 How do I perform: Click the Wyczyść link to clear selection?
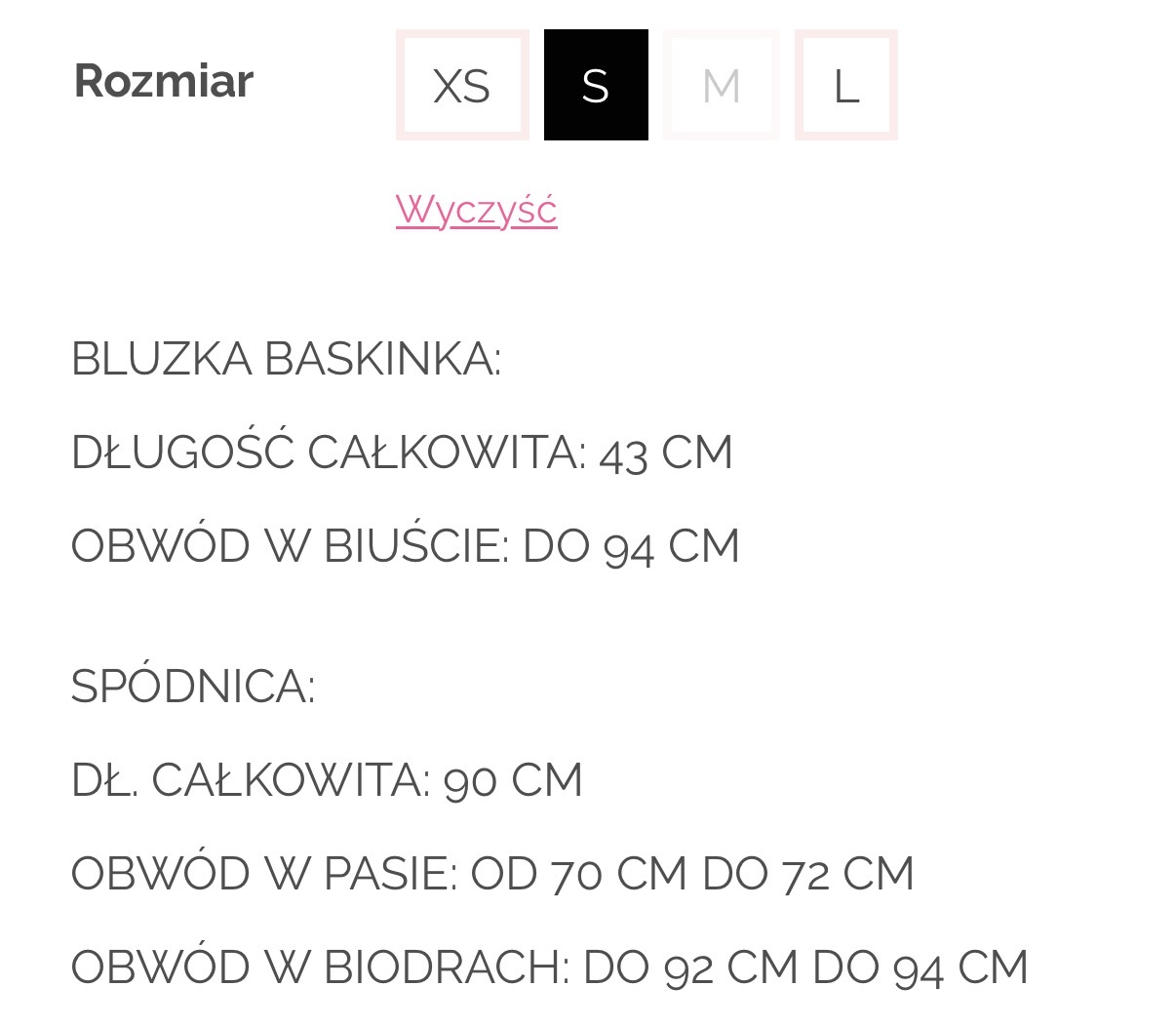click(x=476, y=210)
